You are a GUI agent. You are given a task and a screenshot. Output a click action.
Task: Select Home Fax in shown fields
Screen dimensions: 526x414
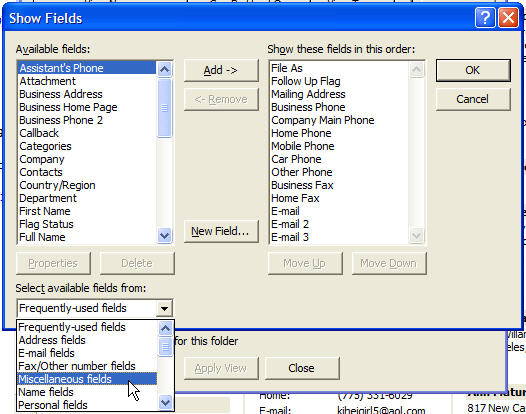pyautogui.click(x=339, y=198)
